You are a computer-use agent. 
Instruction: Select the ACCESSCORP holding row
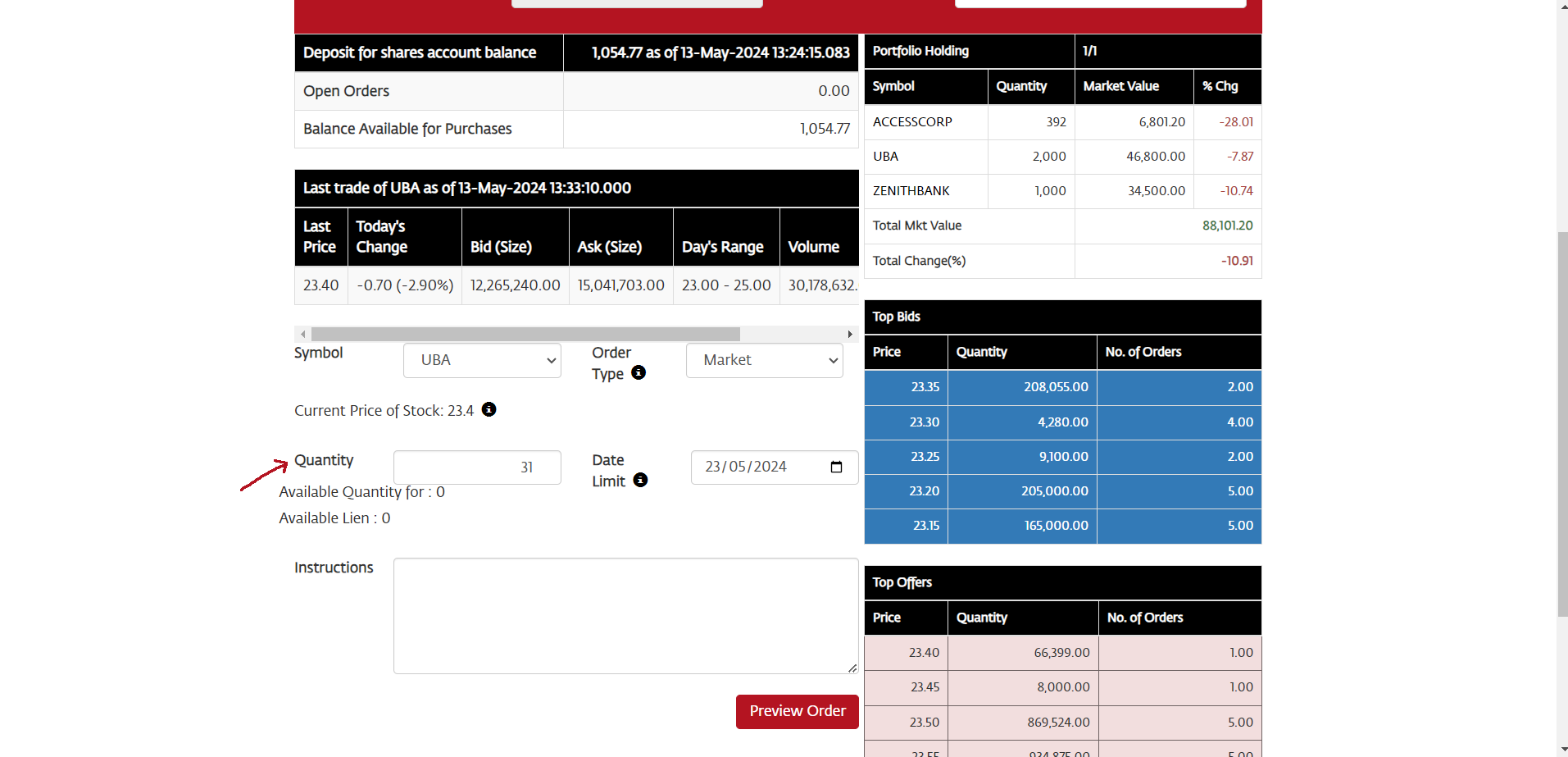[x=912, y=122]
